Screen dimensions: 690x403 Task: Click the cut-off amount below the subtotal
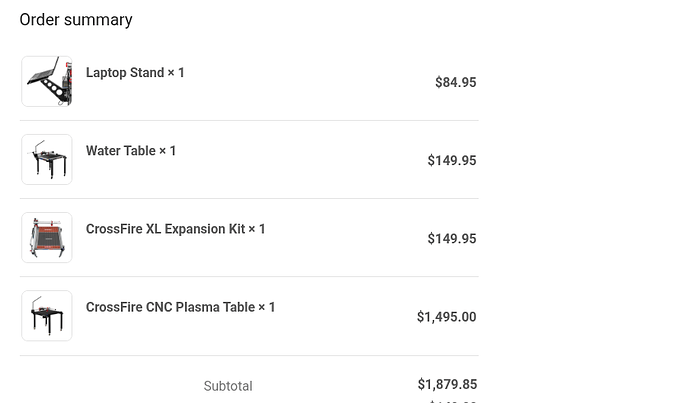point(452,400)
